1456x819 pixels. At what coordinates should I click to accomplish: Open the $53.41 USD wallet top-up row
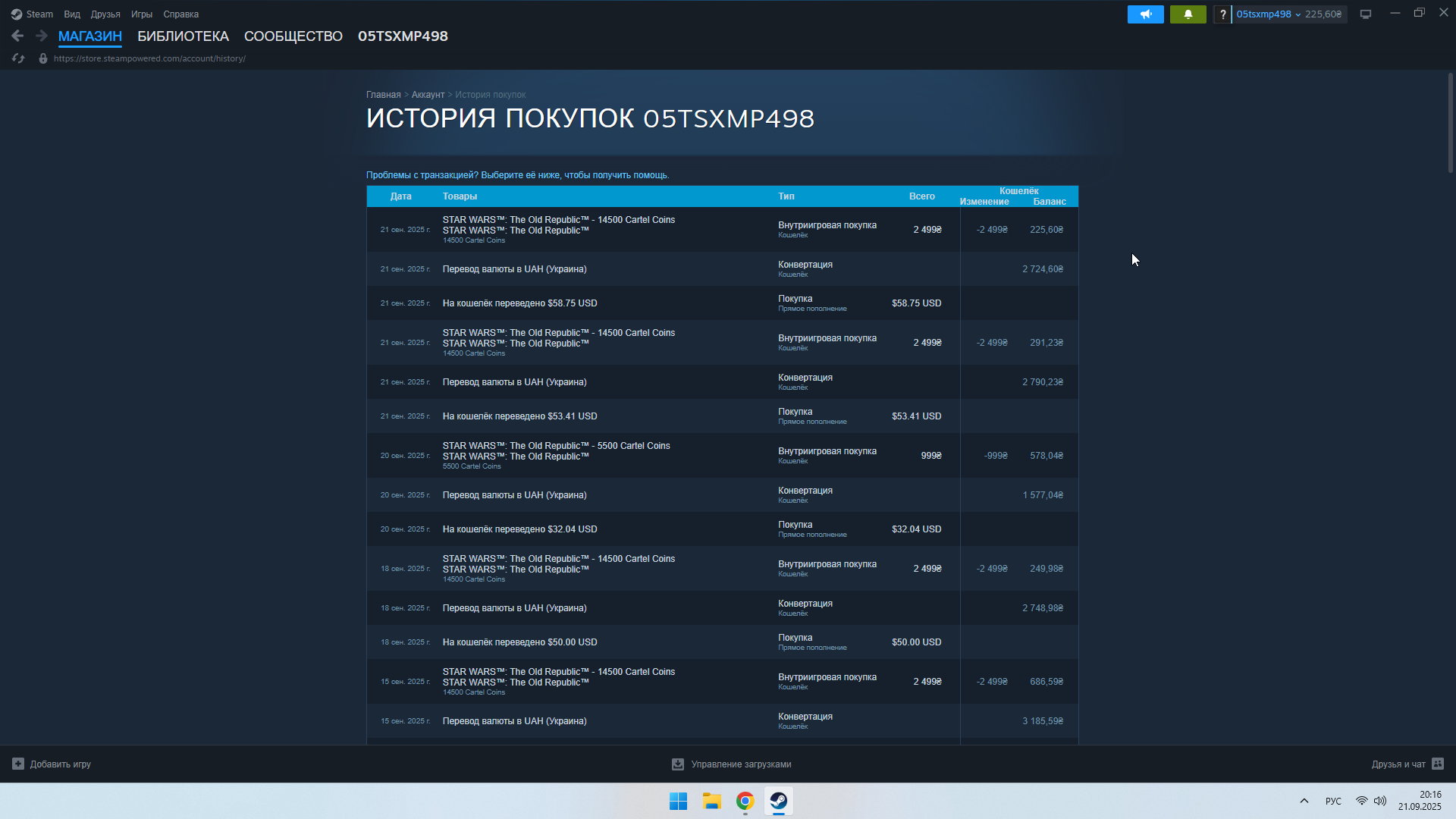click(x=722, y=416)
